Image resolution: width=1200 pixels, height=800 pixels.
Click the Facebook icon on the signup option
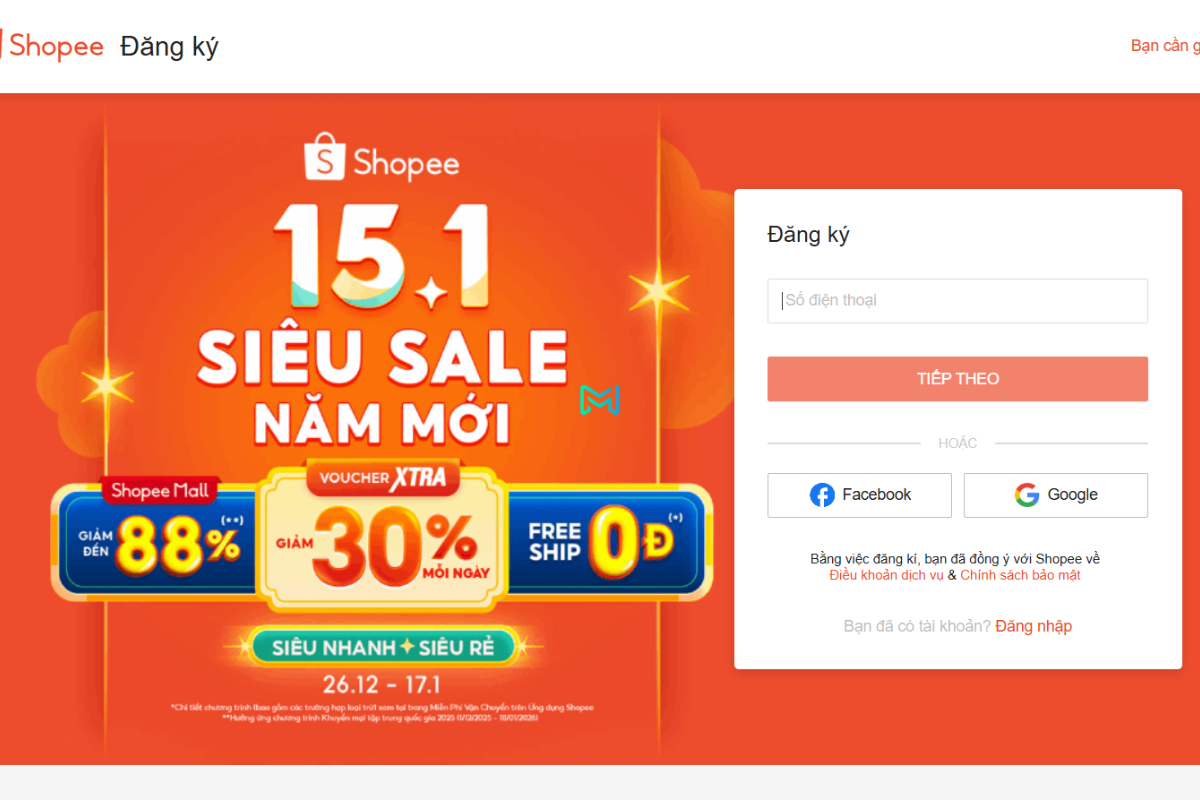click(824, 494)
